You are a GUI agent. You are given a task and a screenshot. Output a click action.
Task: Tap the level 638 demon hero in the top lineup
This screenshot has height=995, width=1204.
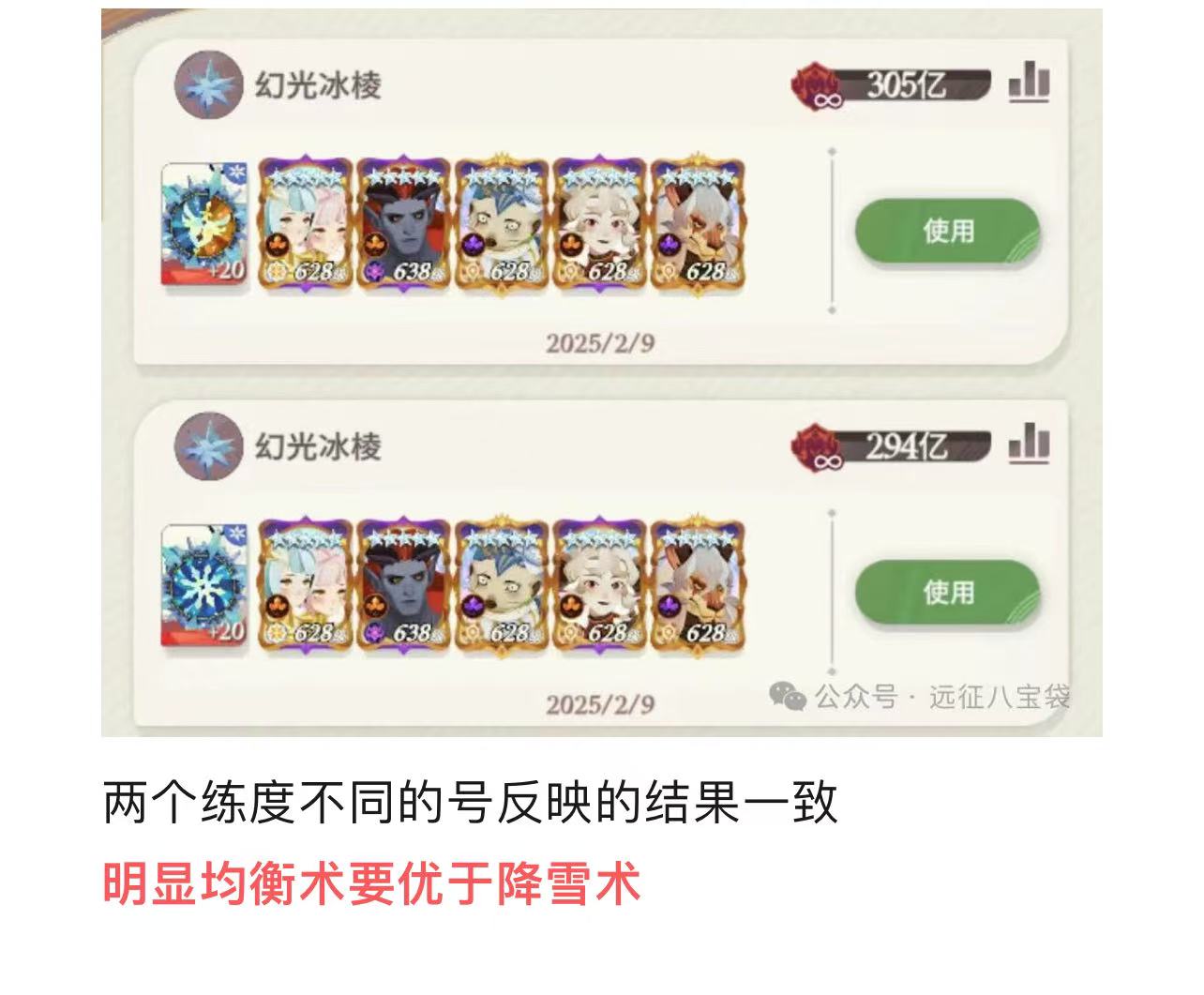point(403,225)
